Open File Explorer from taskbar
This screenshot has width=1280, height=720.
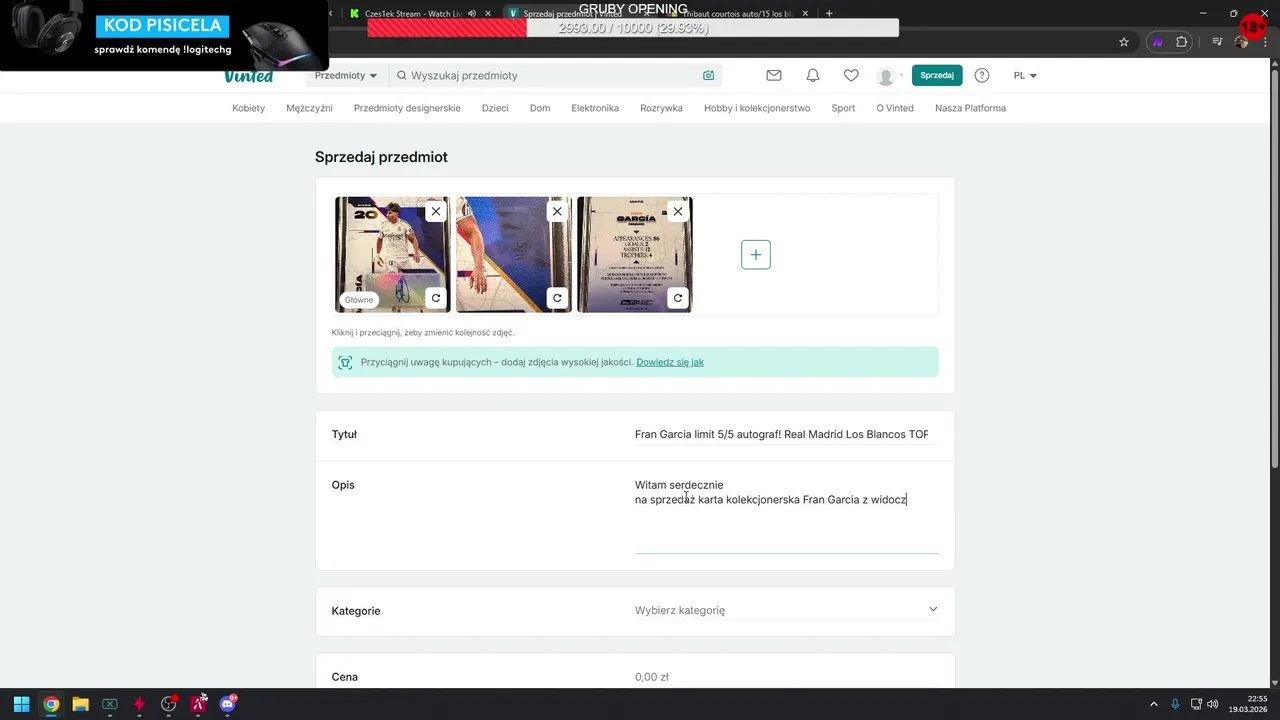[80, 704]
